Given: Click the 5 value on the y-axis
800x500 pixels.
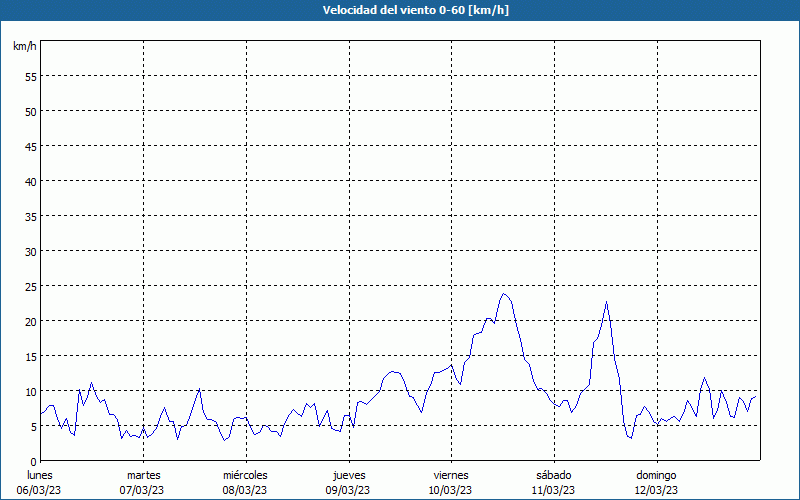Looking at the screenshot, I should [34, 427].
